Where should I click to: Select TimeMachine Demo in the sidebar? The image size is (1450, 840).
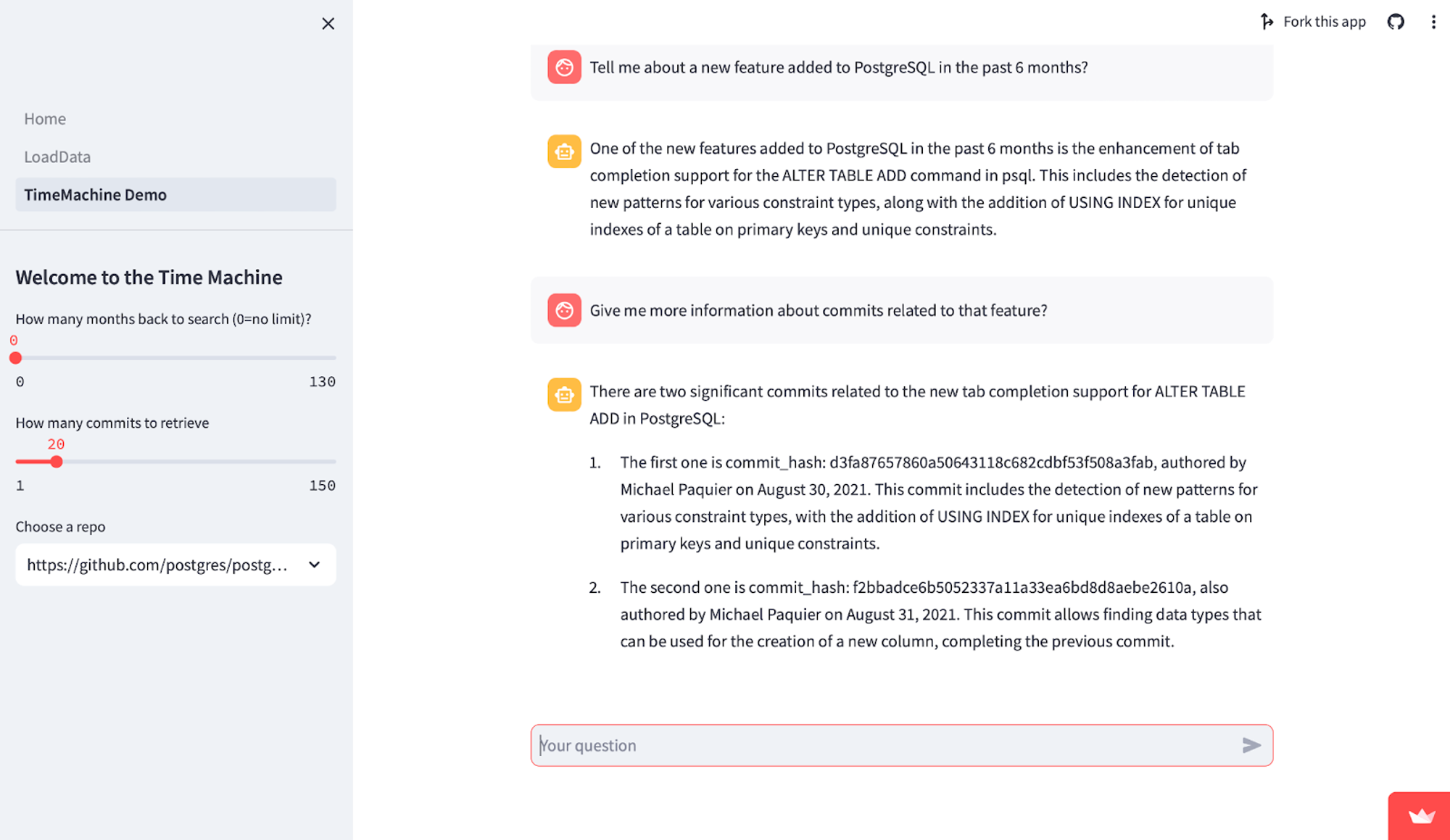click(x=95, y=194)
